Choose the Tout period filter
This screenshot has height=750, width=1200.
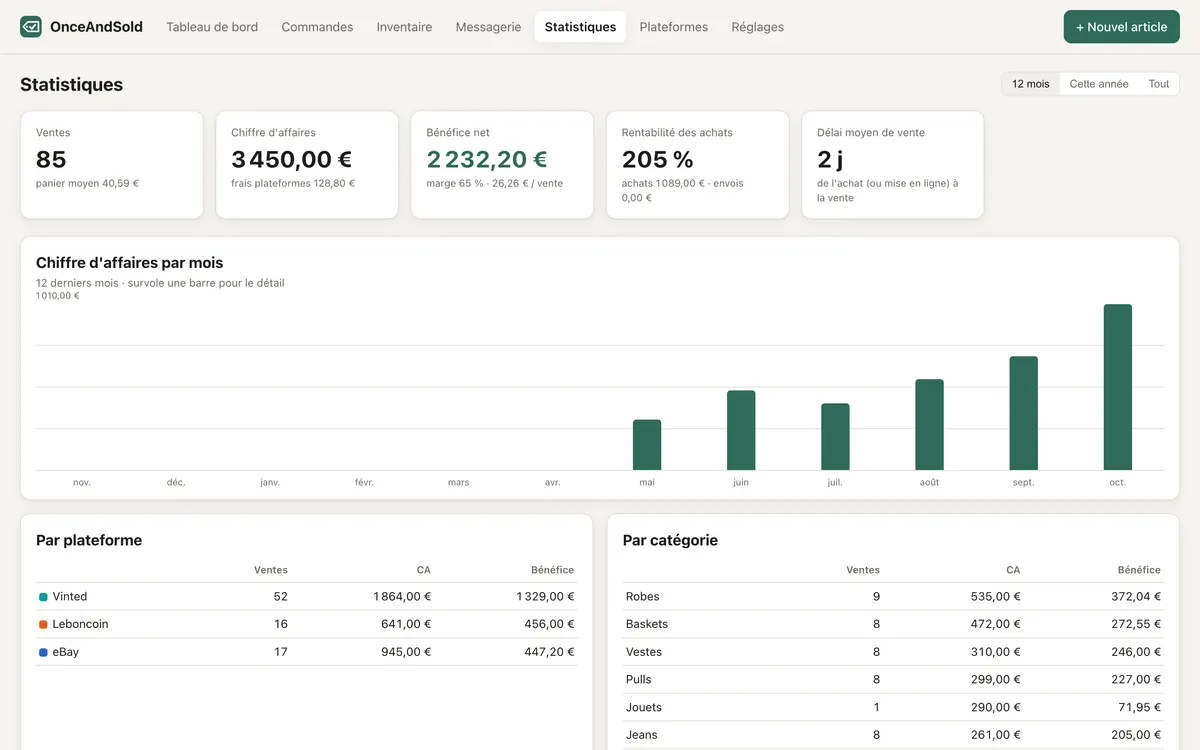[1159, 84]
